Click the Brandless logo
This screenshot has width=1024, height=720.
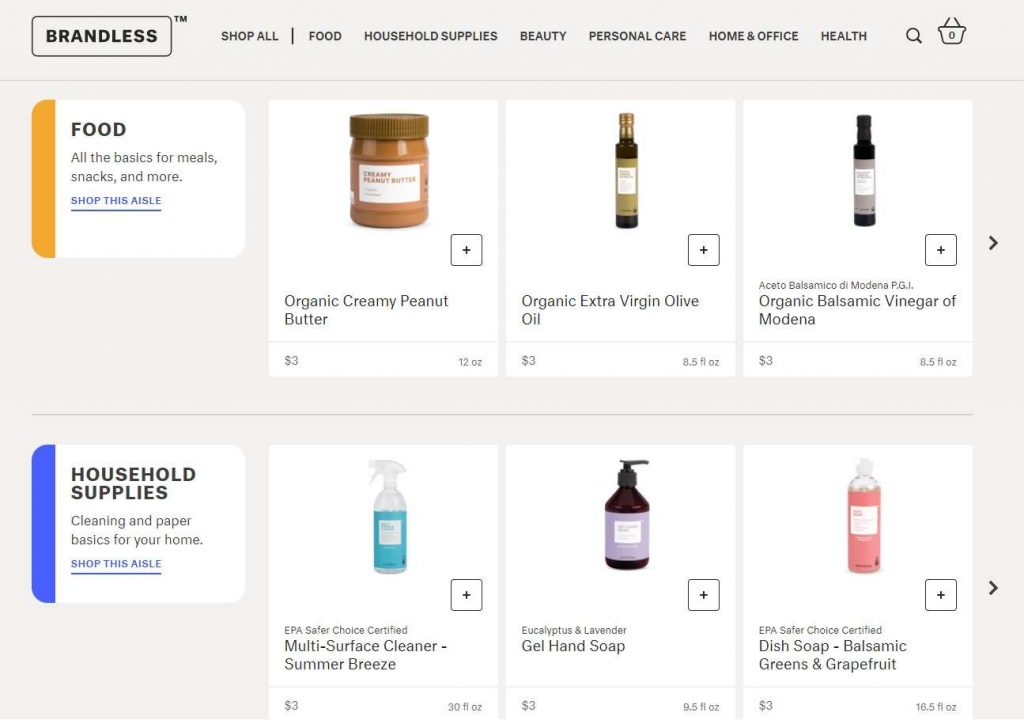[x=102, y=36]
